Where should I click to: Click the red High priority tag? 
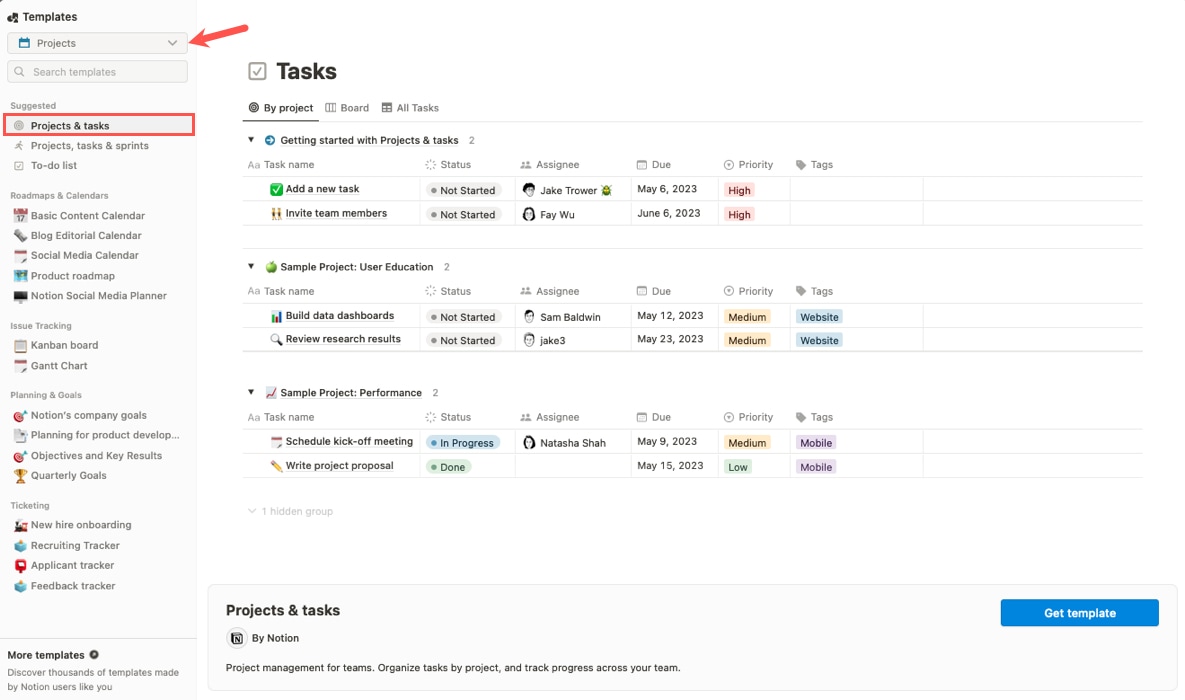point(740,189)
